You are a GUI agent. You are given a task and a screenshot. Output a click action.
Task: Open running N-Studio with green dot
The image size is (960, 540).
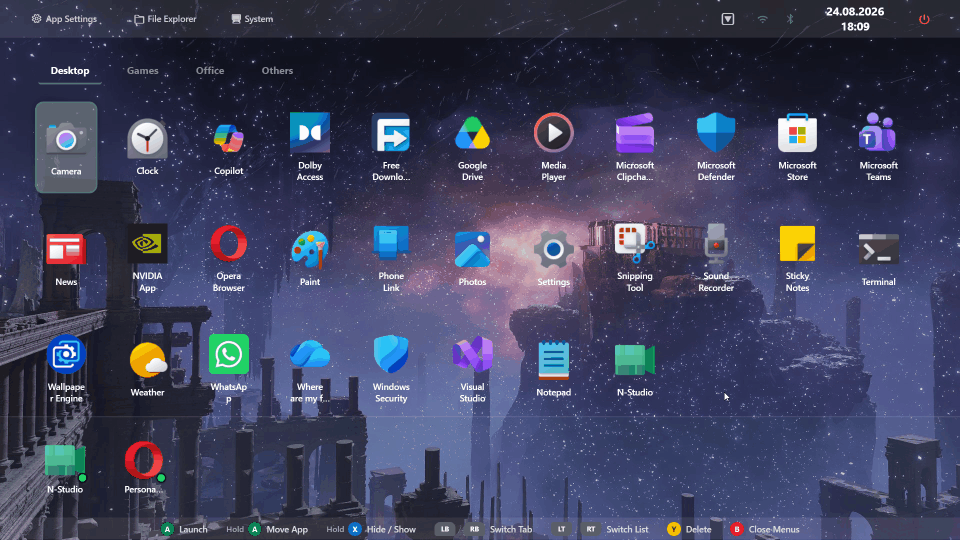(x=65, y=468)
